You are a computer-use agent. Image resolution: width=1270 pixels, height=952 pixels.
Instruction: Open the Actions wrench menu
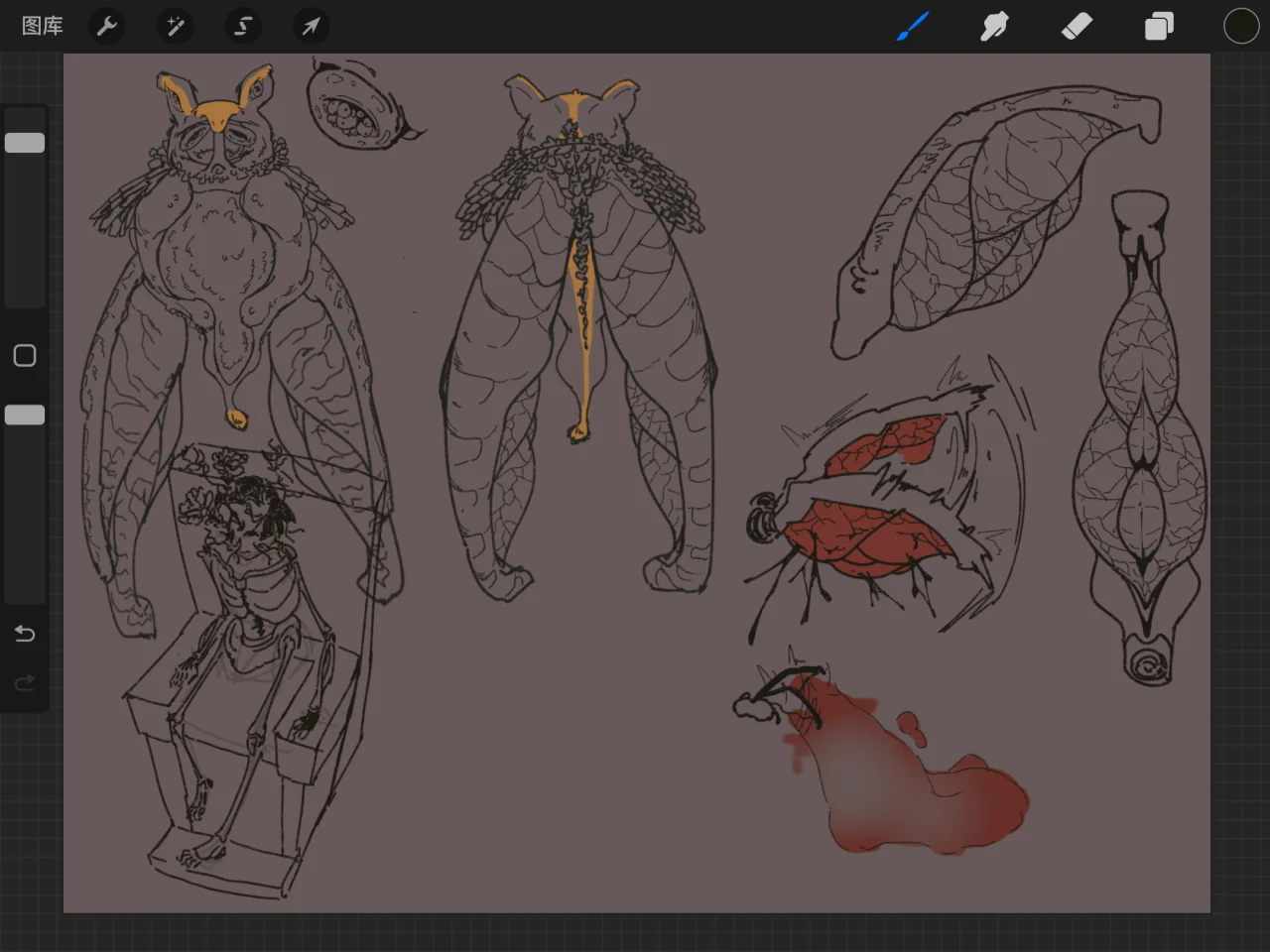pos(107,26)
